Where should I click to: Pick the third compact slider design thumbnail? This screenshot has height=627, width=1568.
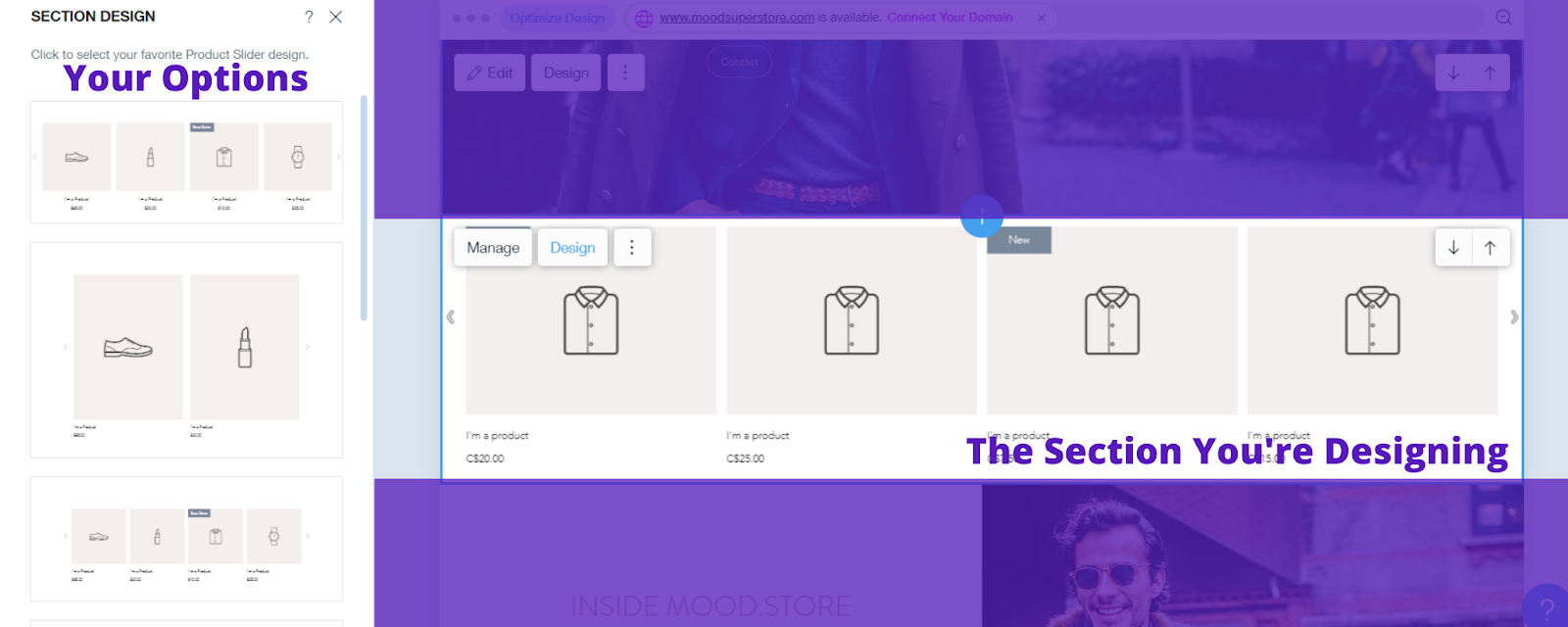coord(186,539)
